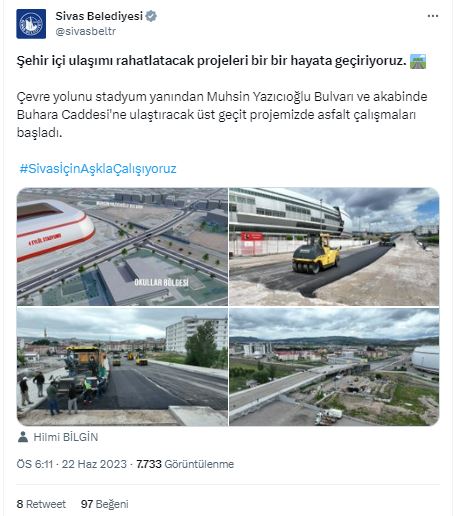Open the Sivas Belediyesi display name

(x=99, y=16)
